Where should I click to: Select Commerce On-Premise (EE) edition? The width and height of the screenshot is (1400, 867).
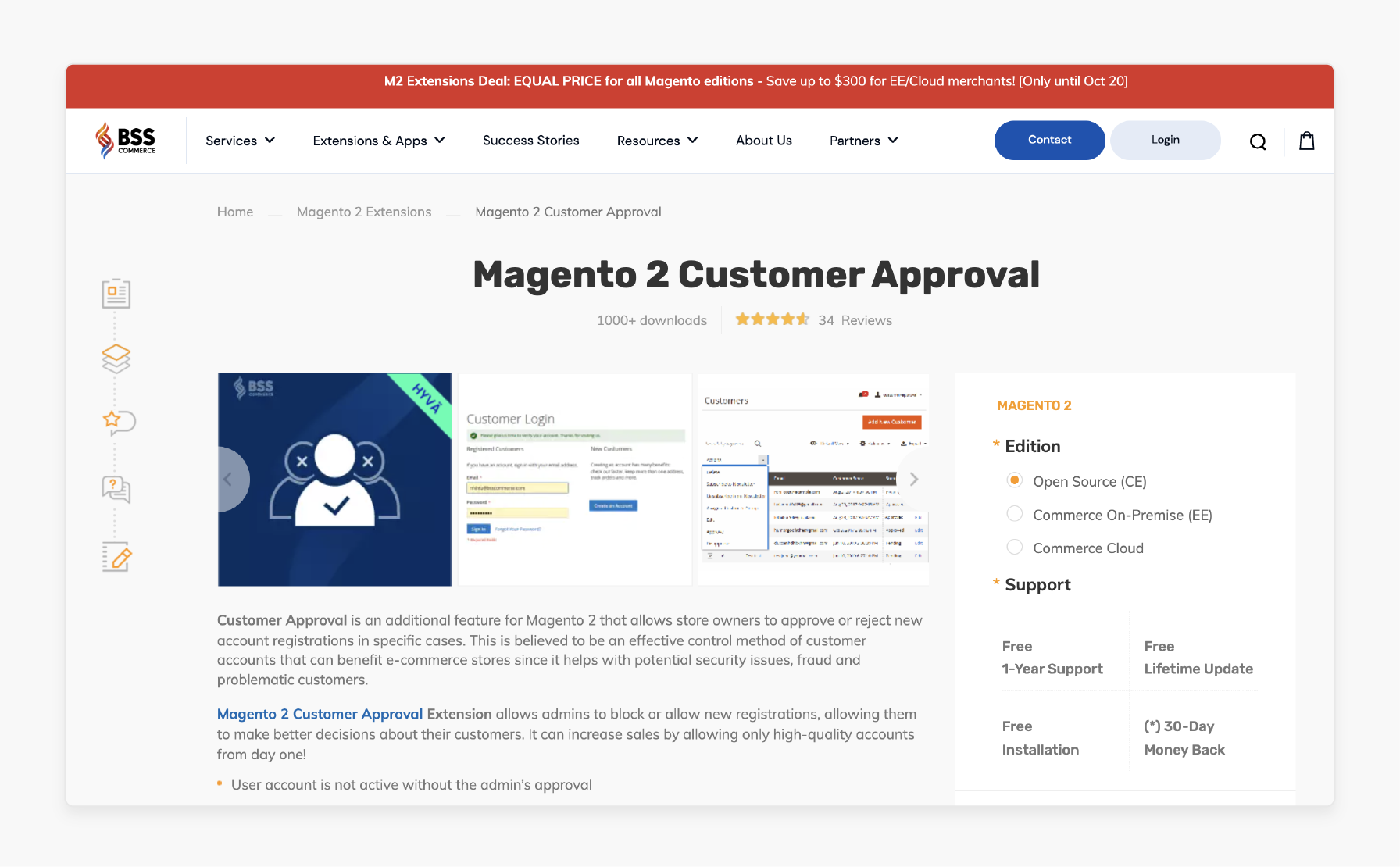(x=1014, y=514)
